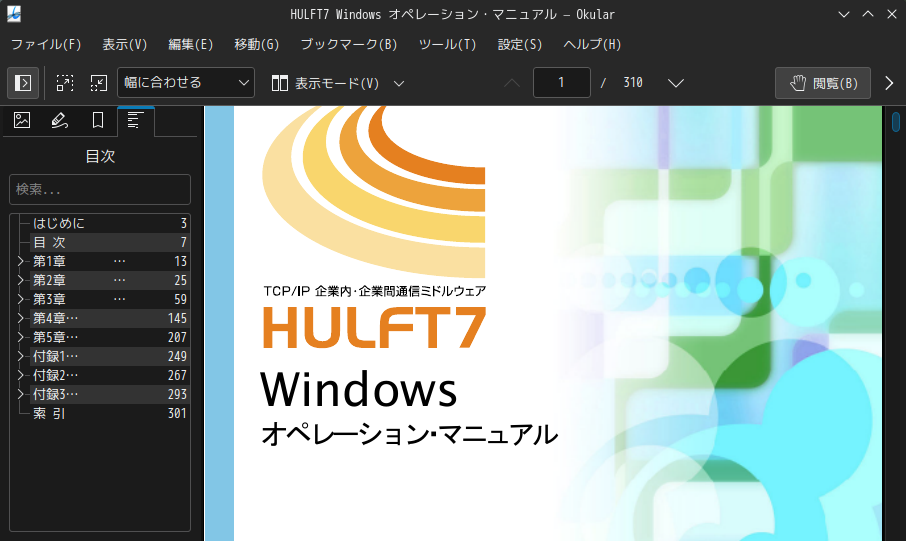The width and height of the screenshot is (906, 541).
Task: Open 編集(E) menu
Action: (191, 45)
